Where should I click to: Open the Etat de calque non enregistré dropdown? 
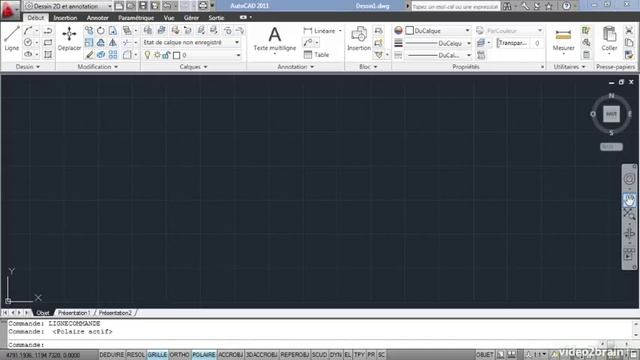191,42
